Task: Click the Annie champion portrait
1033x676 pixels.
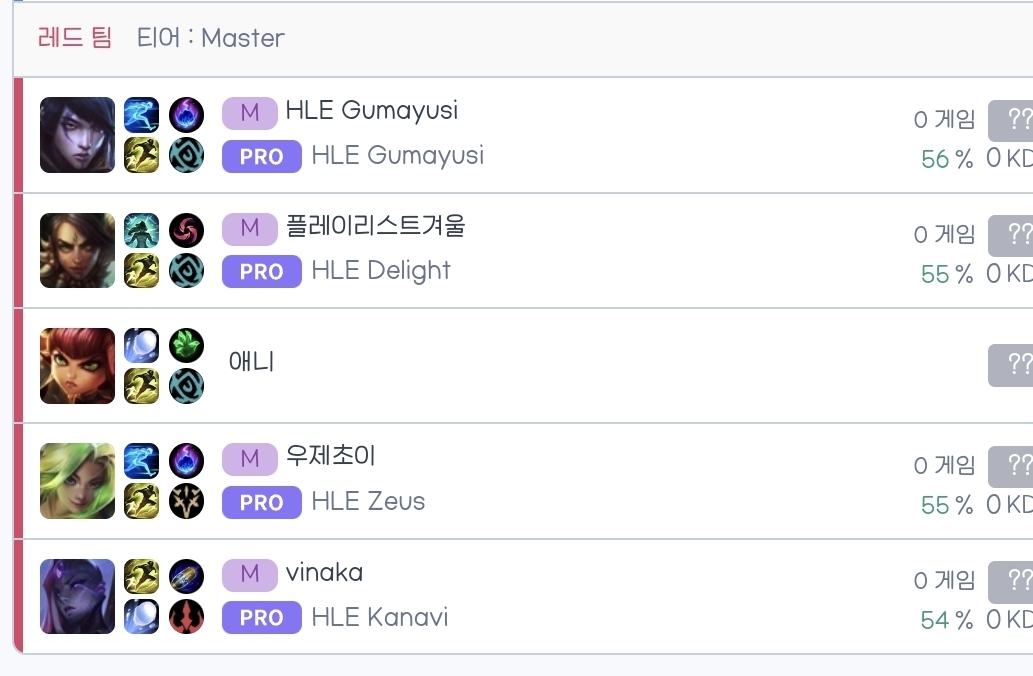Action: click(x=78, y=366)
